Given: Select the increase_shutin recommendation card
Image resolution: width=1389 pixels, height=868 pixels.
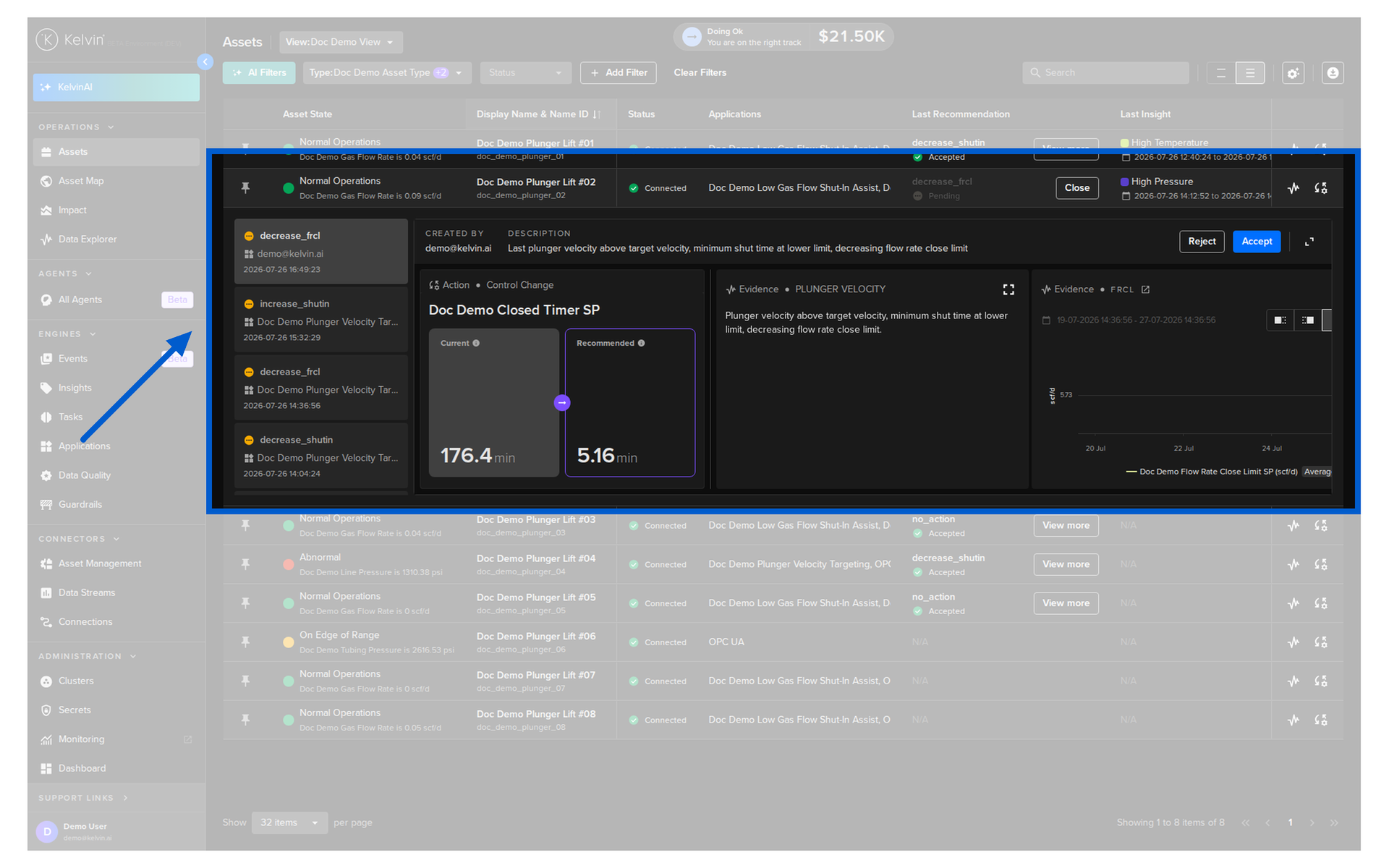Looking at the screenshot, I should pyautogui.click(x=321, y=320).
